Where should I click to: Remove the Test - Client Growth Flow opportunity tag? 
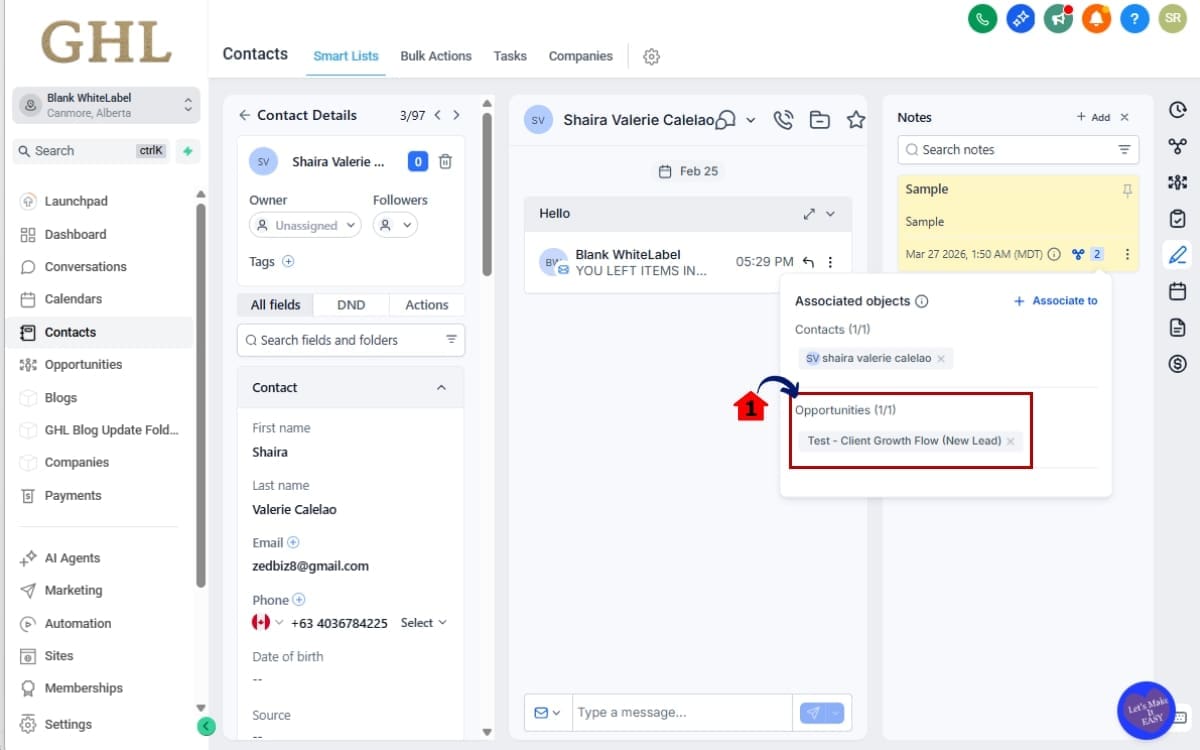coord(1010,441)
